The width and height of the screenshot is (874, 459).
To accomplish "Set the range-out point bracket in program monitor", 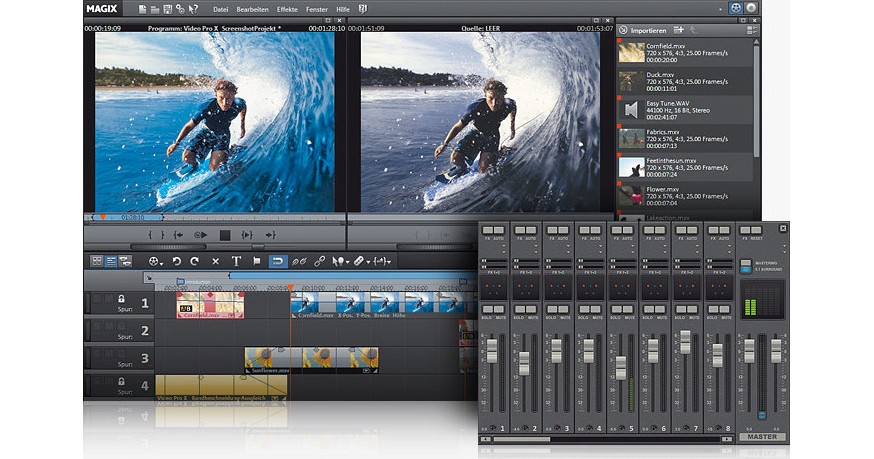I will point(163,235).
